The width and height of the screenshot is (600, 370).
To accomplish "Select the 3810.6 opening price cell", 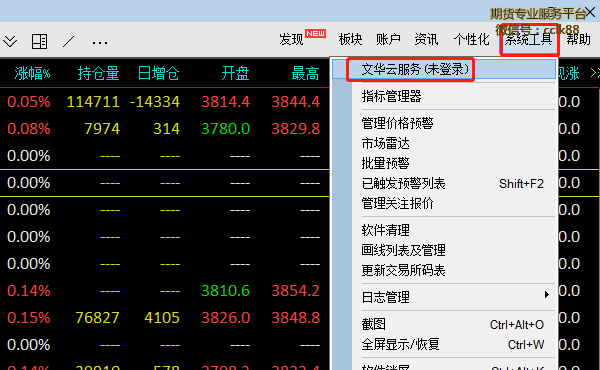I will tap(226, 291).
